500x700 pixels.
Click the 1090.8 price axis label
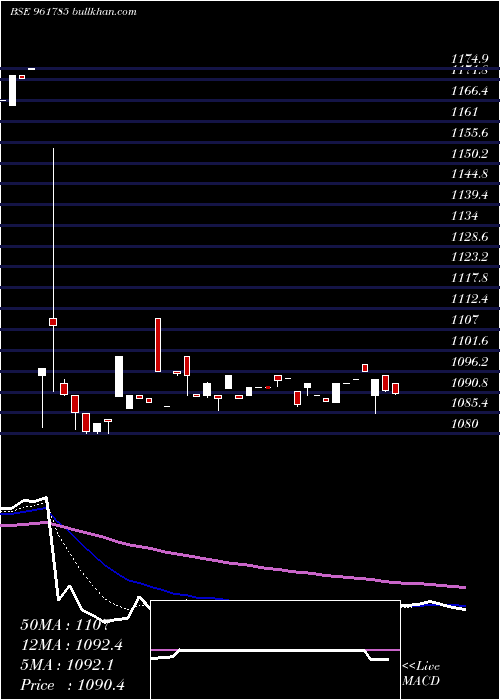[x=469, y=382]
